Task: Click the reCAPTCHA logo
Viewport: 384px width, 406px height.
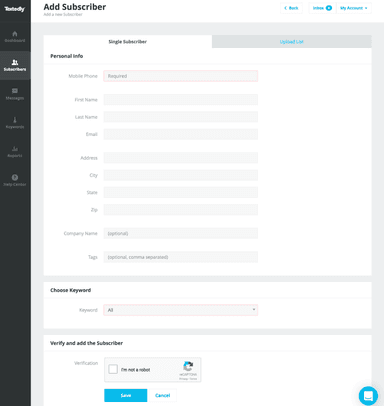Action: point(188,366)
